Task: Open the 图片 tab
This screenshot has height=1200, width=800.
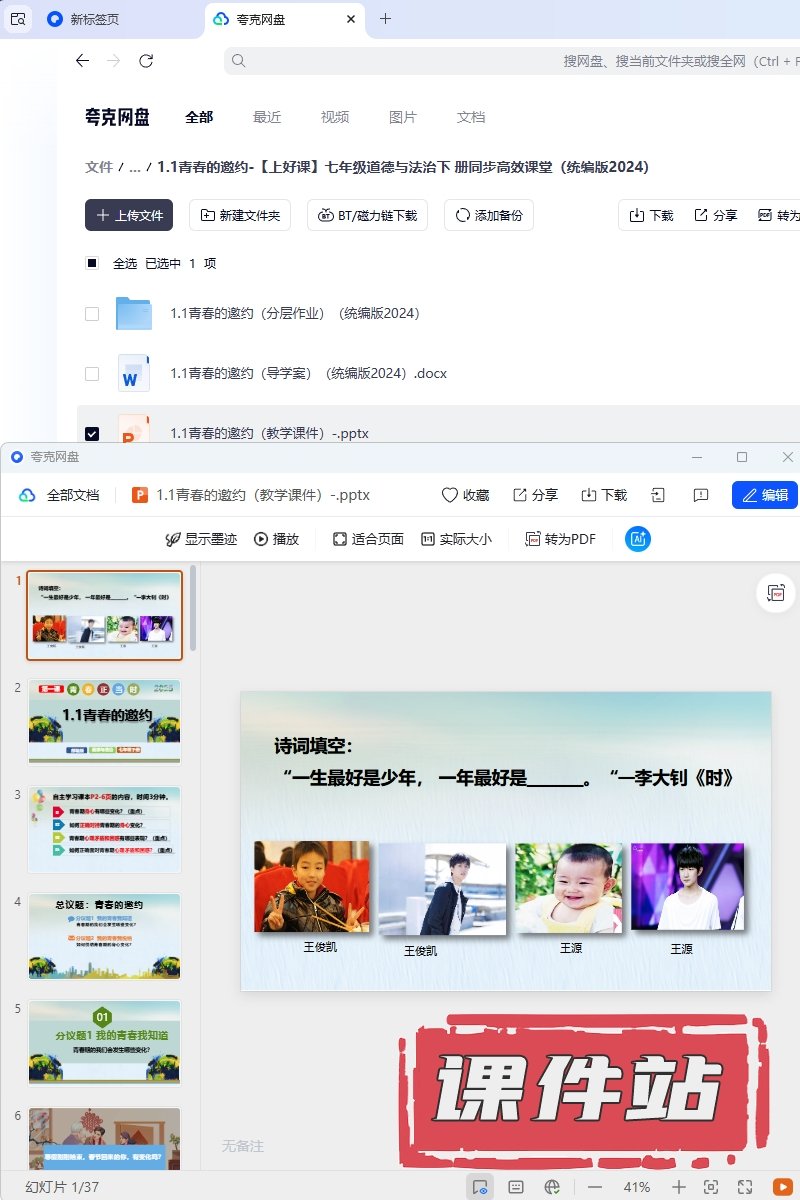Action: 403,117
